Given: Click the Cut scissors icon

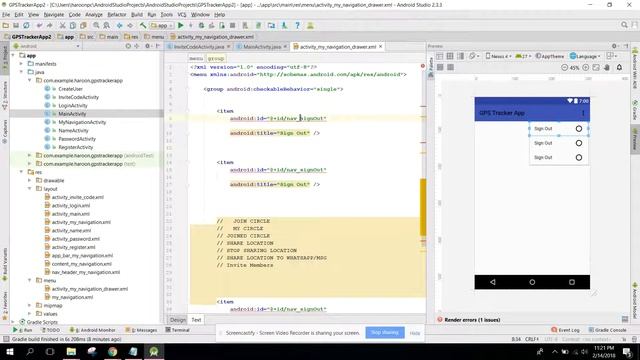Looking at the screenshot, I should tap(62, 25).
